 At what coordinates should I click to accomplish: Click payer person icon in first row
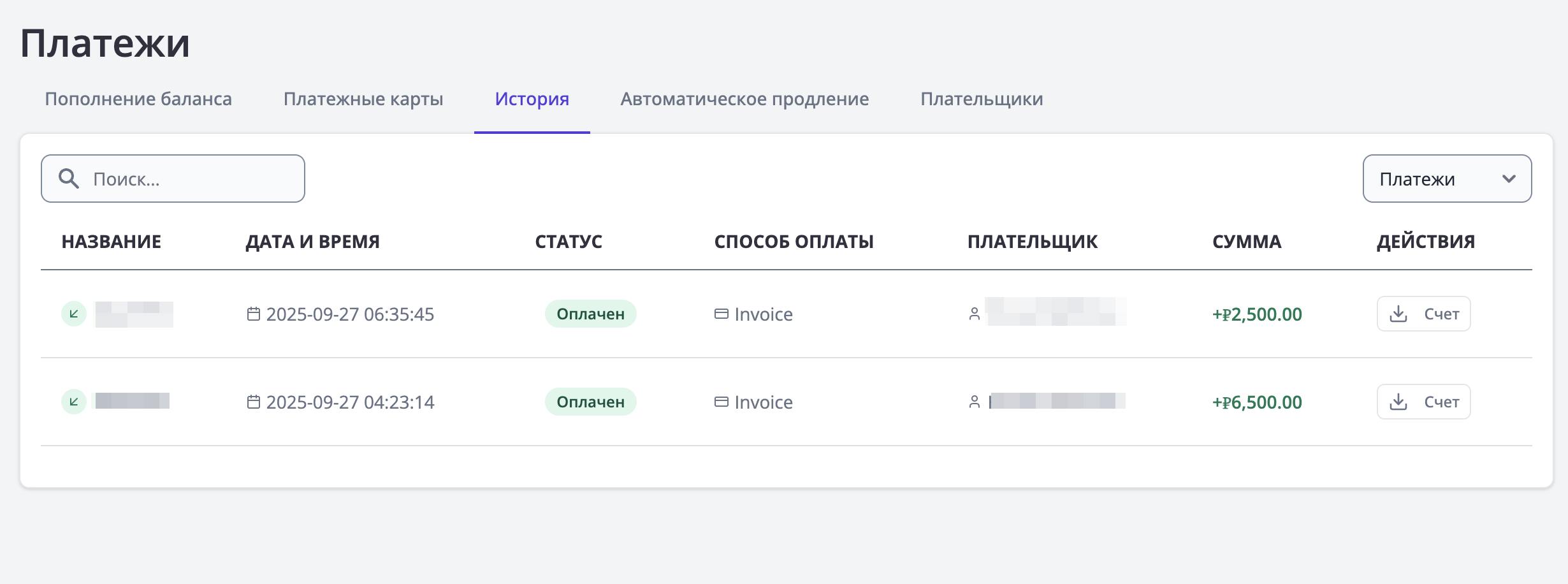(974, 314)
